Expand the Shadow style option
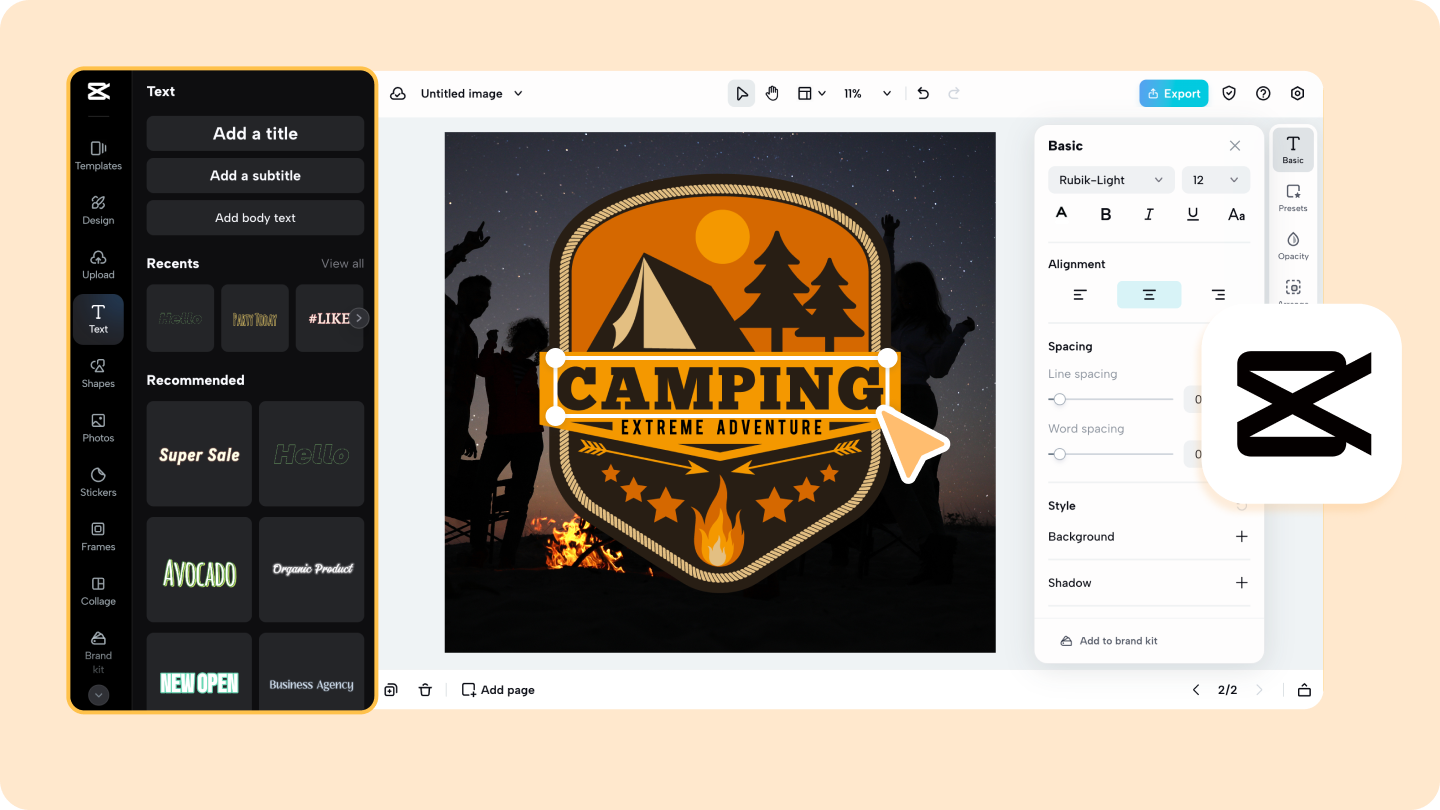Screen dimensions: 1440x810 pos(1241,583)
